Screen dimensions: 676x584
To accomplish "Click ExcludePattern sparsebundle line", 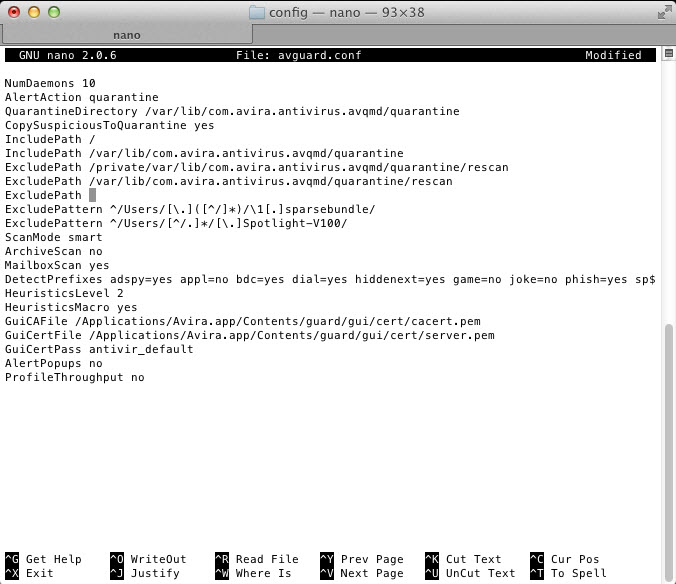I will 190,209.
